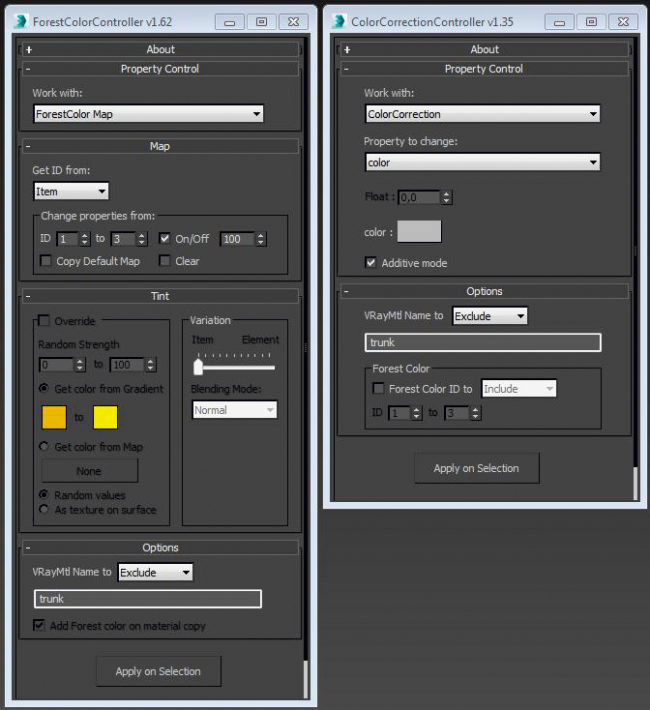Select Get color from Gradient radio button

(44, 388)
